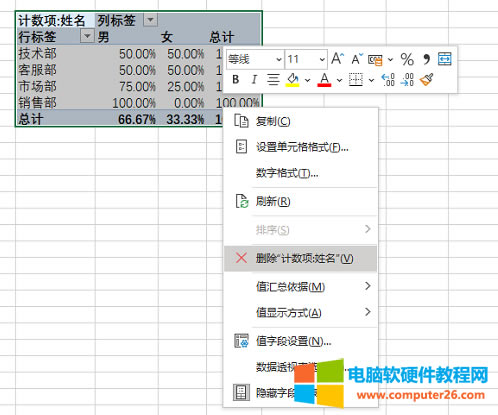This screenshot has height=415, width=498.
Task: Click Format Painter brush icon
Action: pos(427,80)
